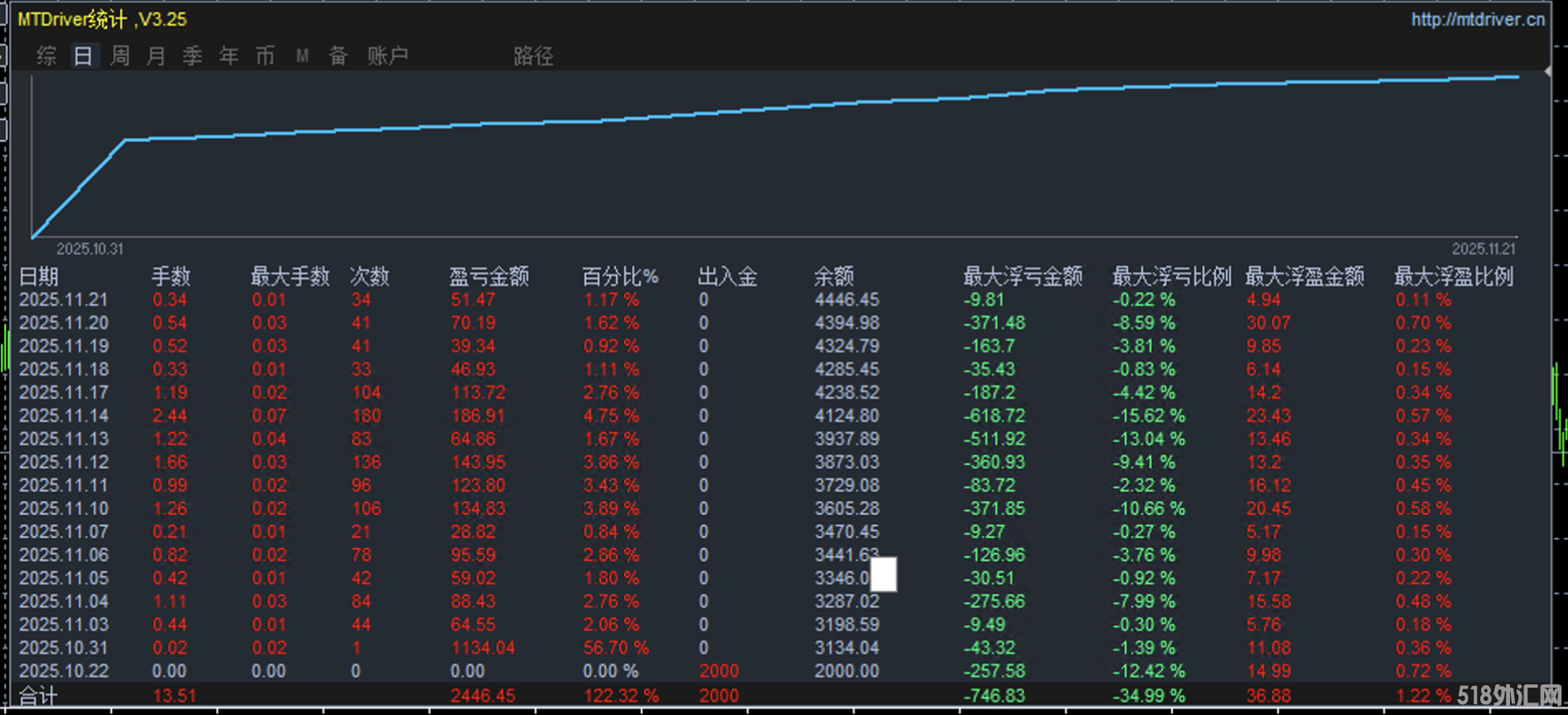The width and height of the screenshot is (1568, 715).
Task: Click balance value 3873.03
Action: (x=847, y=462)
